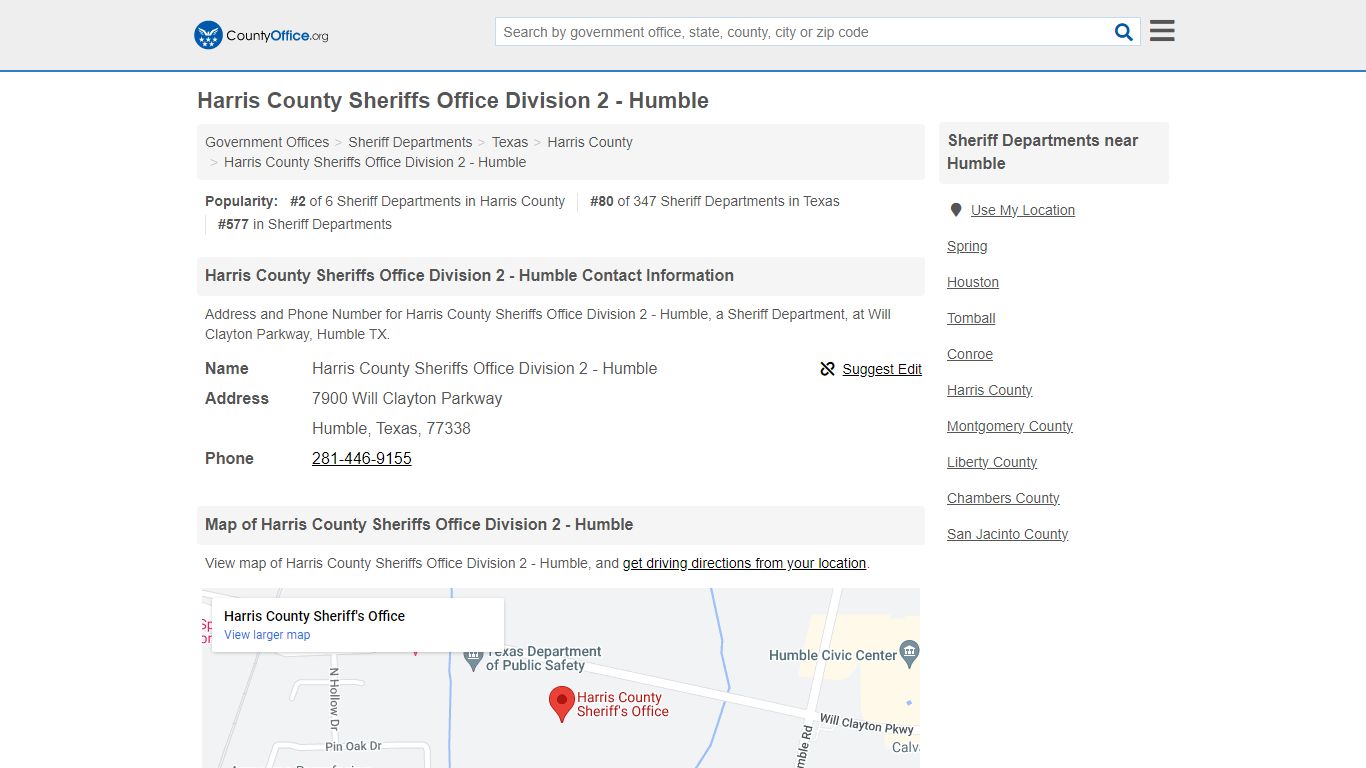This screenshot has height=768, width=1366.
Task: Click the page title heading
Action: 453,101
